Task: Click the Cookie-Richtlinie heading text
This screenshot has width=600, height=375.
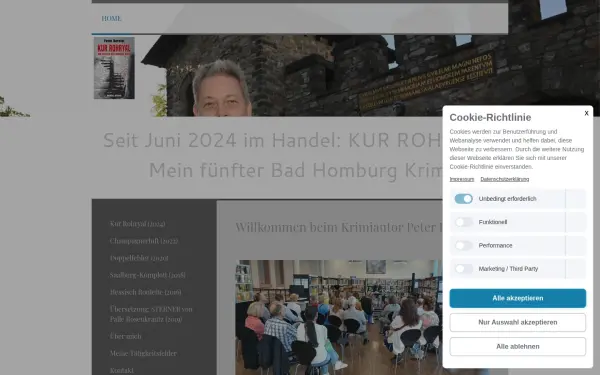Action: coord(490,117)
